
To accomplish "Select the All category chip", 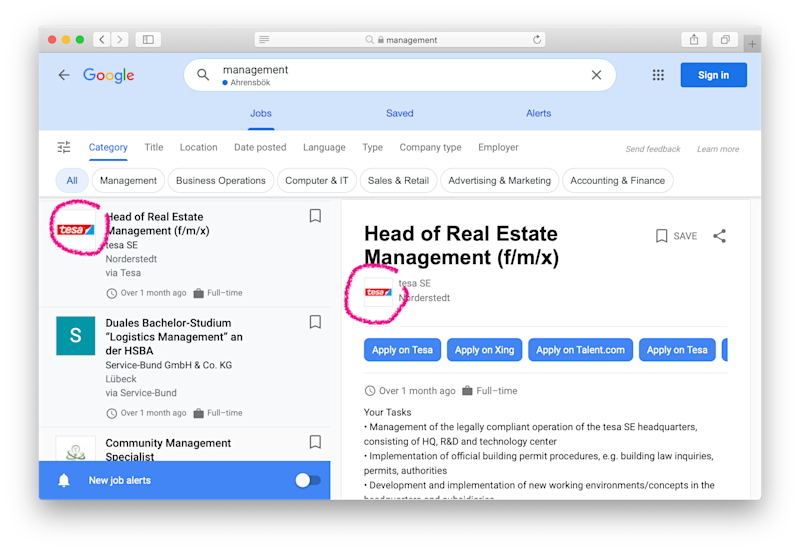I will coord(72,181).
